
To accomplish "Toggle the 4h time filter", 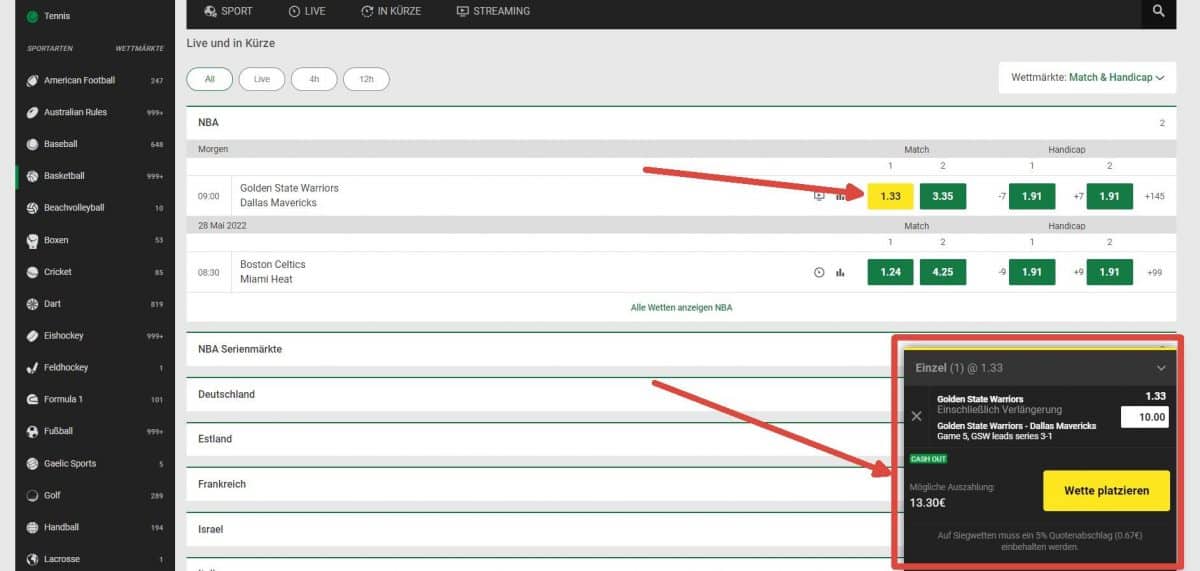I will [314, 79].
